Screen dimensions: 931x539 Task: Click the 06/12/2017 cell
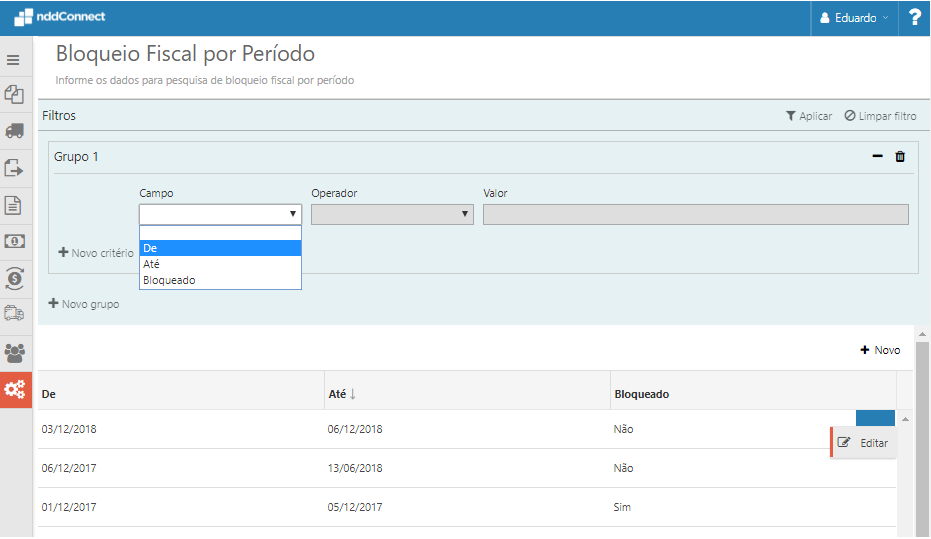69,468
